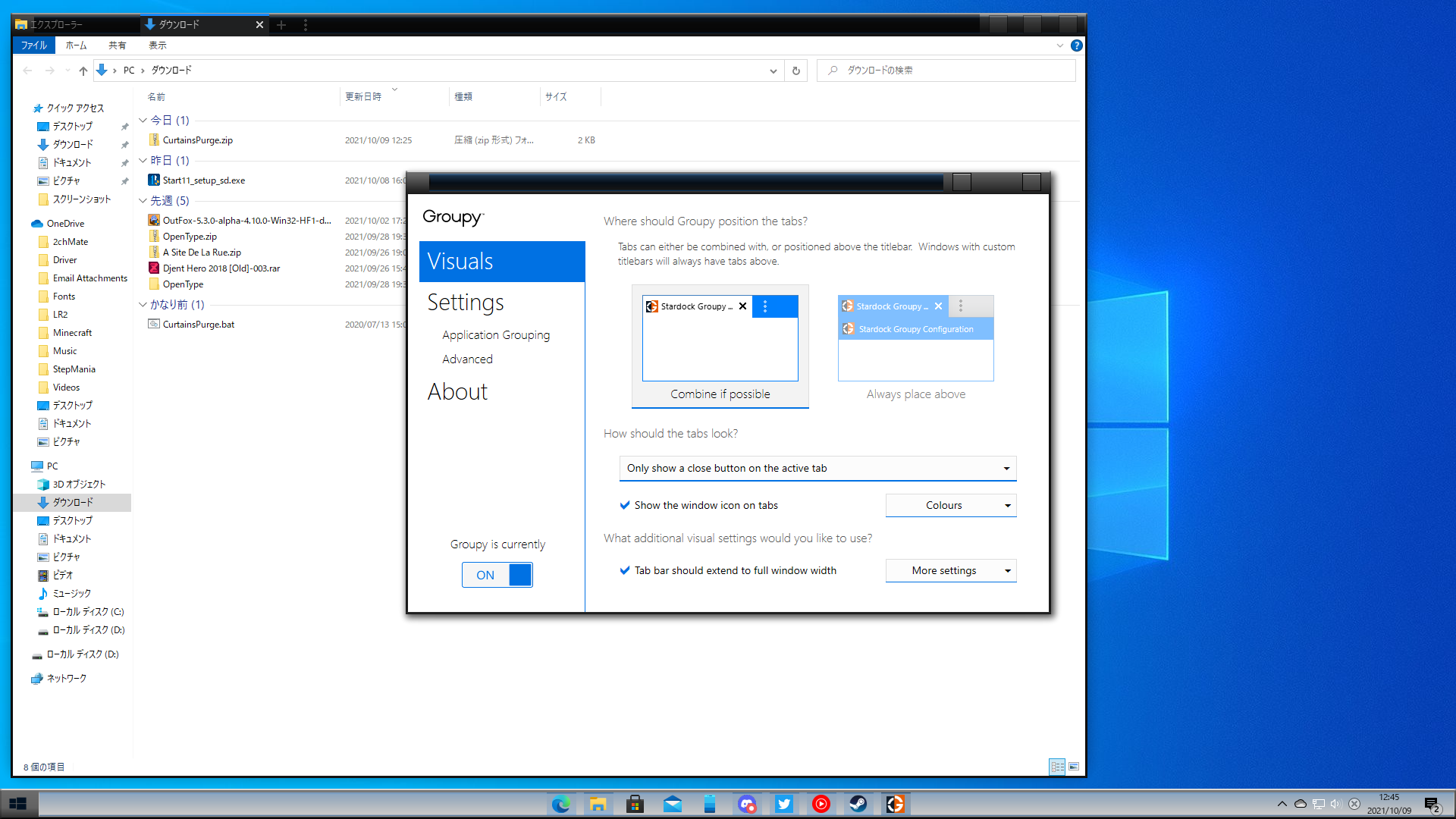The height and width of the screenshot is (819, 1456).
Task: Select Visuals in Groupy sidebar
Action: pyautogui.click(x=502, y=262)
